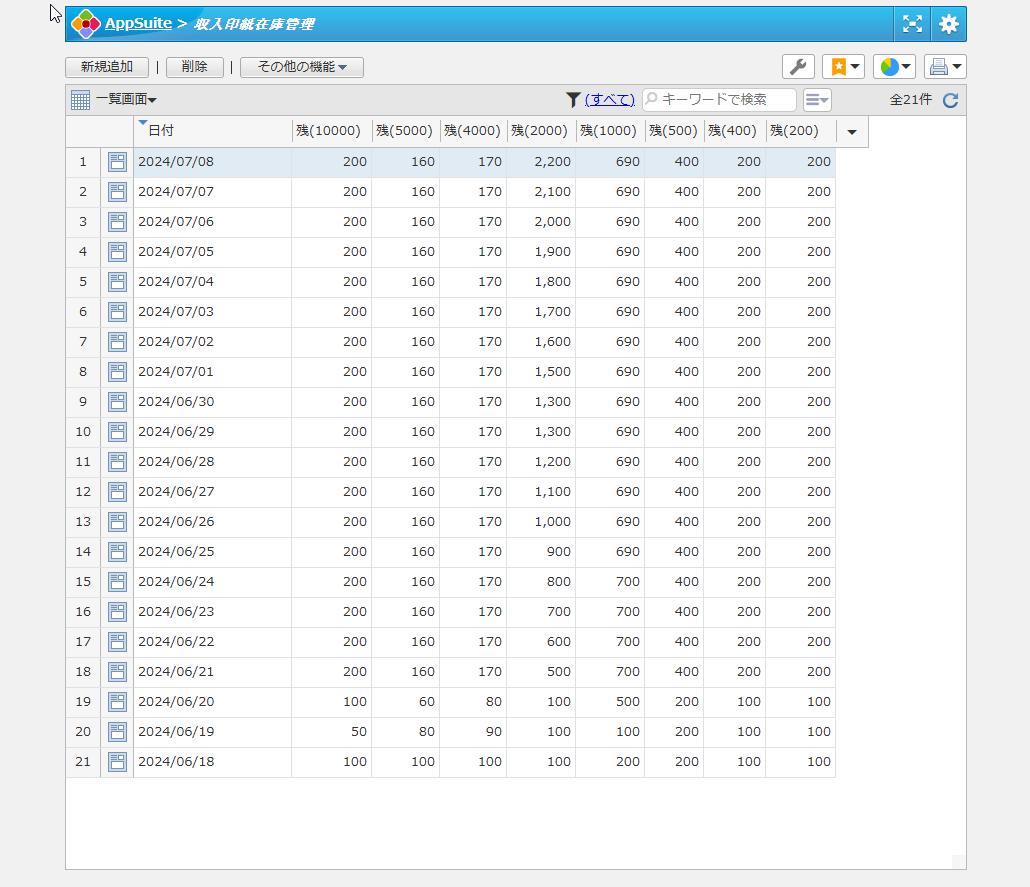
Task: Open settings via the gear icon
Action: click(948, 24)
